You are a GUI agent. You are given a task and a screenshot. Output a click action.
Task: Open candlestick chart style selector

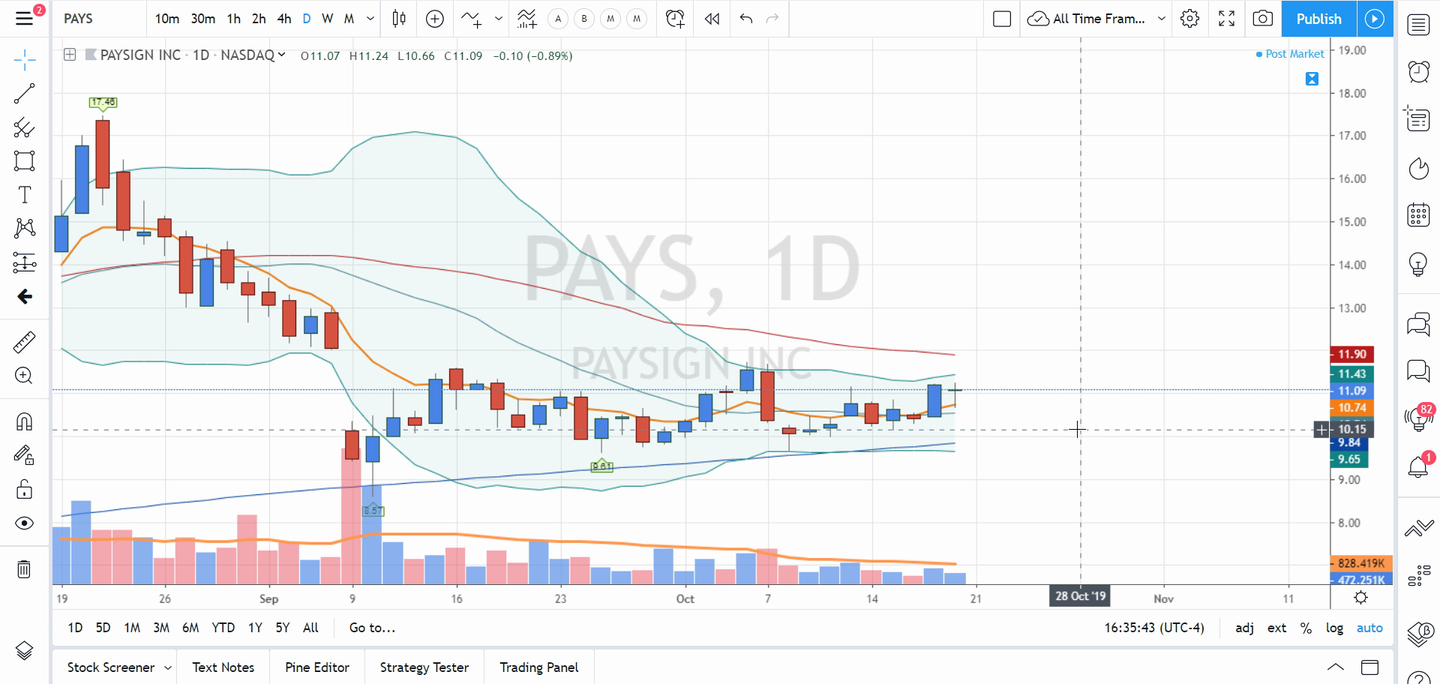(x=399, y=18)
